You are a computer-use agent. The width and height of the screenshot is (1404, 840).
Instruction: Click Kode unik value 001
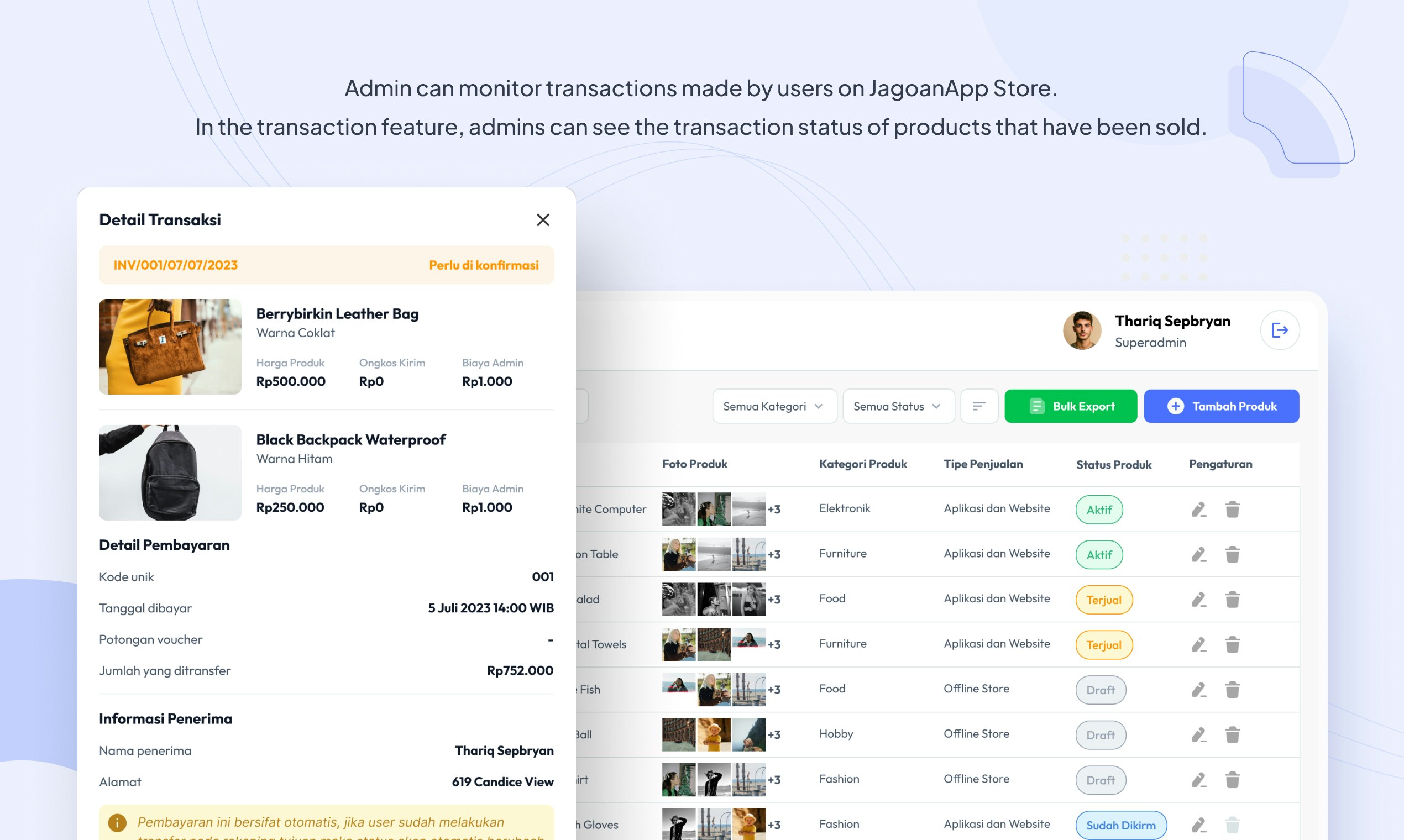542,577
